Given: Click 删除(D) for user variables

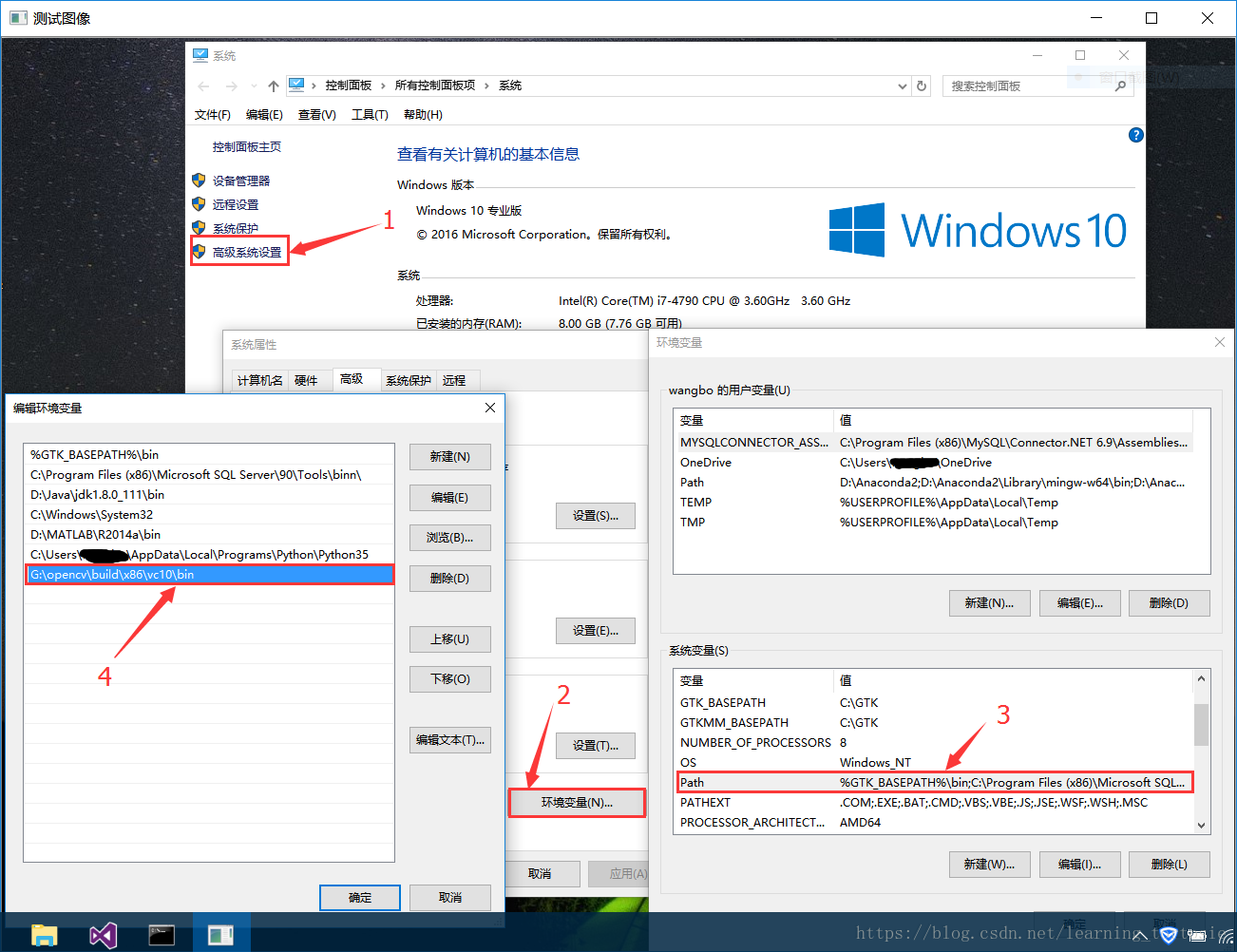Looking at the screenshot, I should (1169, 603).
